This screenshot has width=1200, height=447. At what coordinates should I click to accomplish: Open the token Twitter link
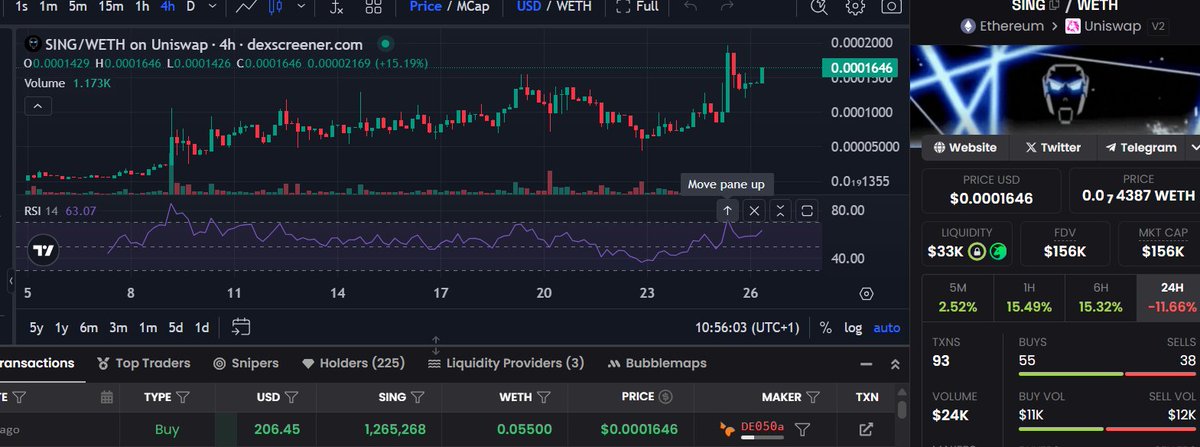pos(1052,147)
